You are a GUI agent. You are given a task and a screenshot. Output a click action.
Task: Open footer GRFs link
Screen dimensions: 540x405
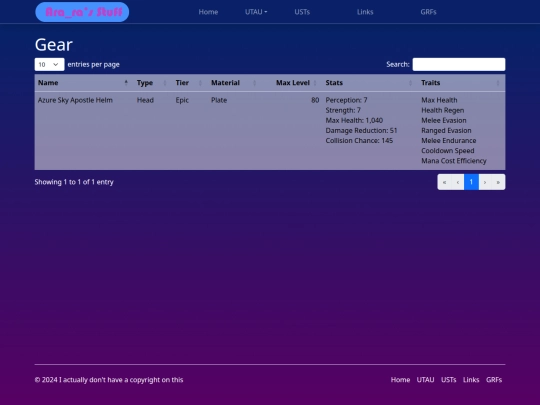click(x=494, y=380)
